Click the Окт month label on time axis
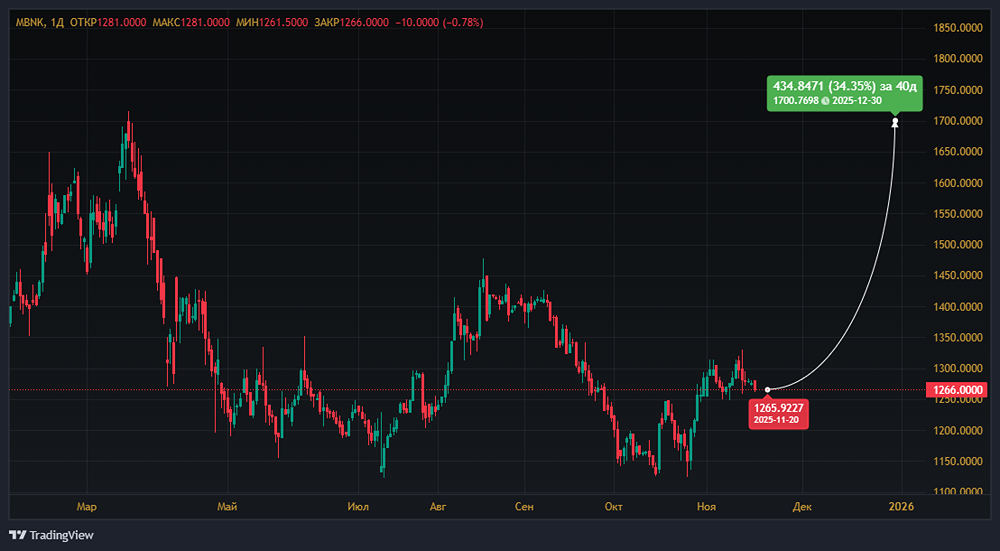The image size is (1000, 551). (614, 507)
